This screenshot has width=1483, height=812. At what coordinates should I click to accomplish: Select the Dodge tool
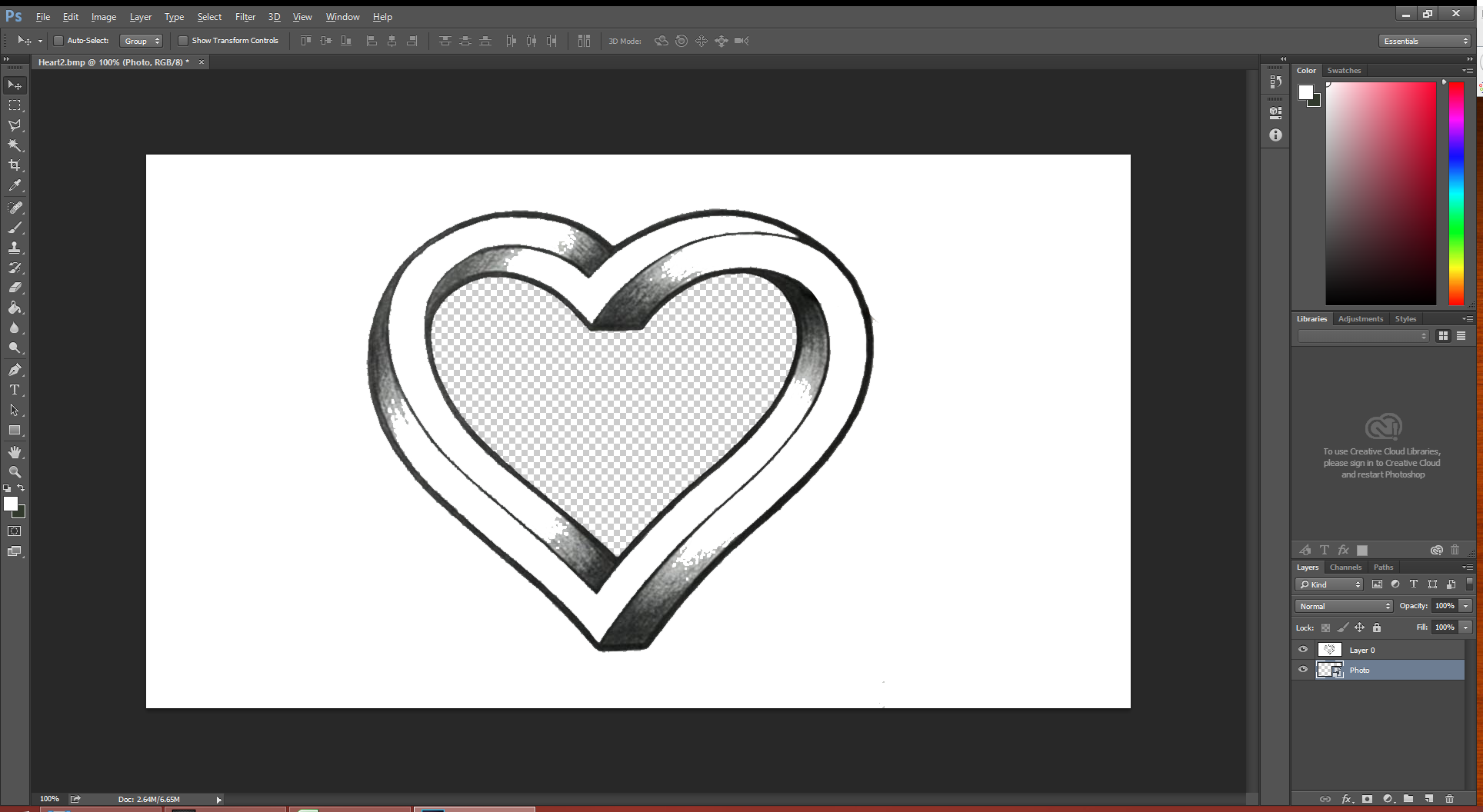[15, 348]
